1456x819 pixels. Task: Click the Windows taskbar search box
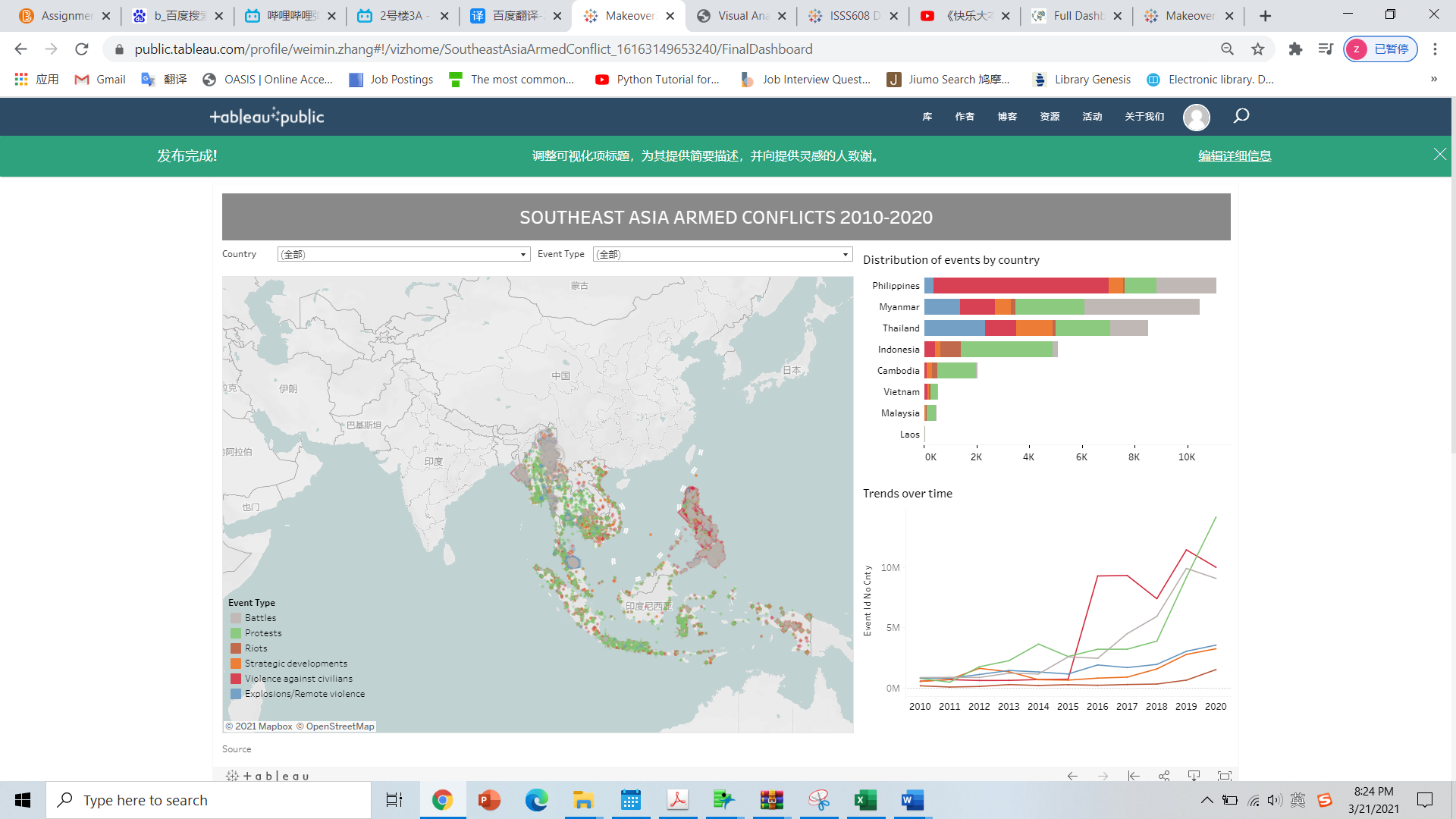pos(209,800)
